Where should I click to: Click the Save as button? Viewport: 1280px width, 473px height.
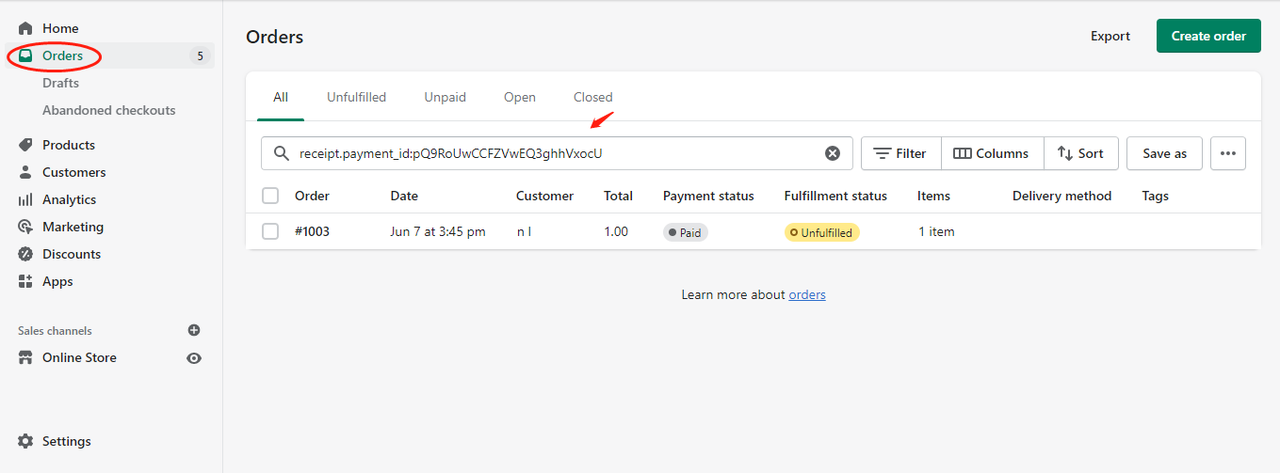coord(1165,153)
